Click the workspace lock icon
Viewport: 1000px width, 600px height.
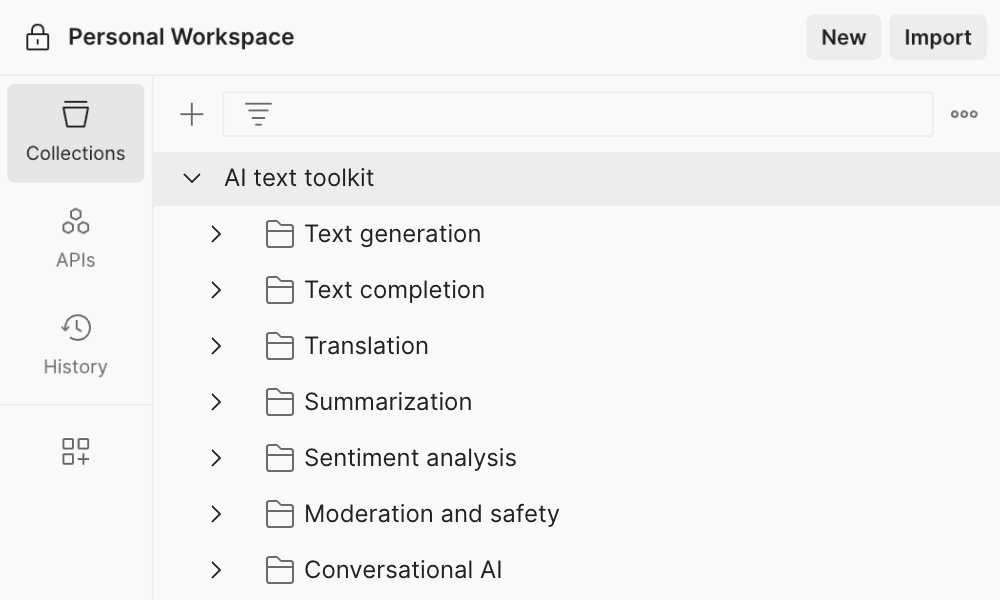click(38, 38)
